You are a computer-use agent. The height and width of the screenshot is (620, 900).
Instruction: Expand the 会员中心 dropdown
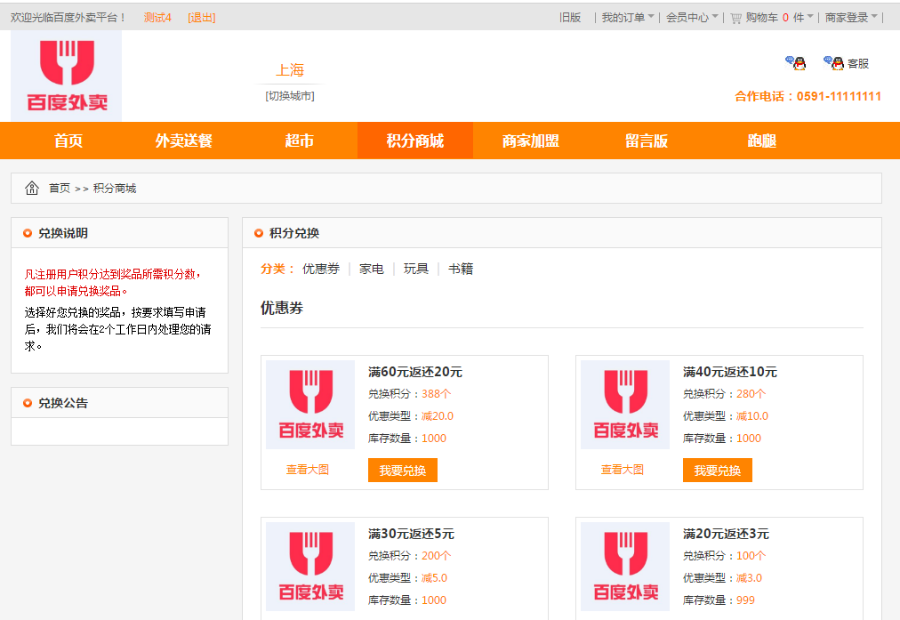tap(692, 17)
